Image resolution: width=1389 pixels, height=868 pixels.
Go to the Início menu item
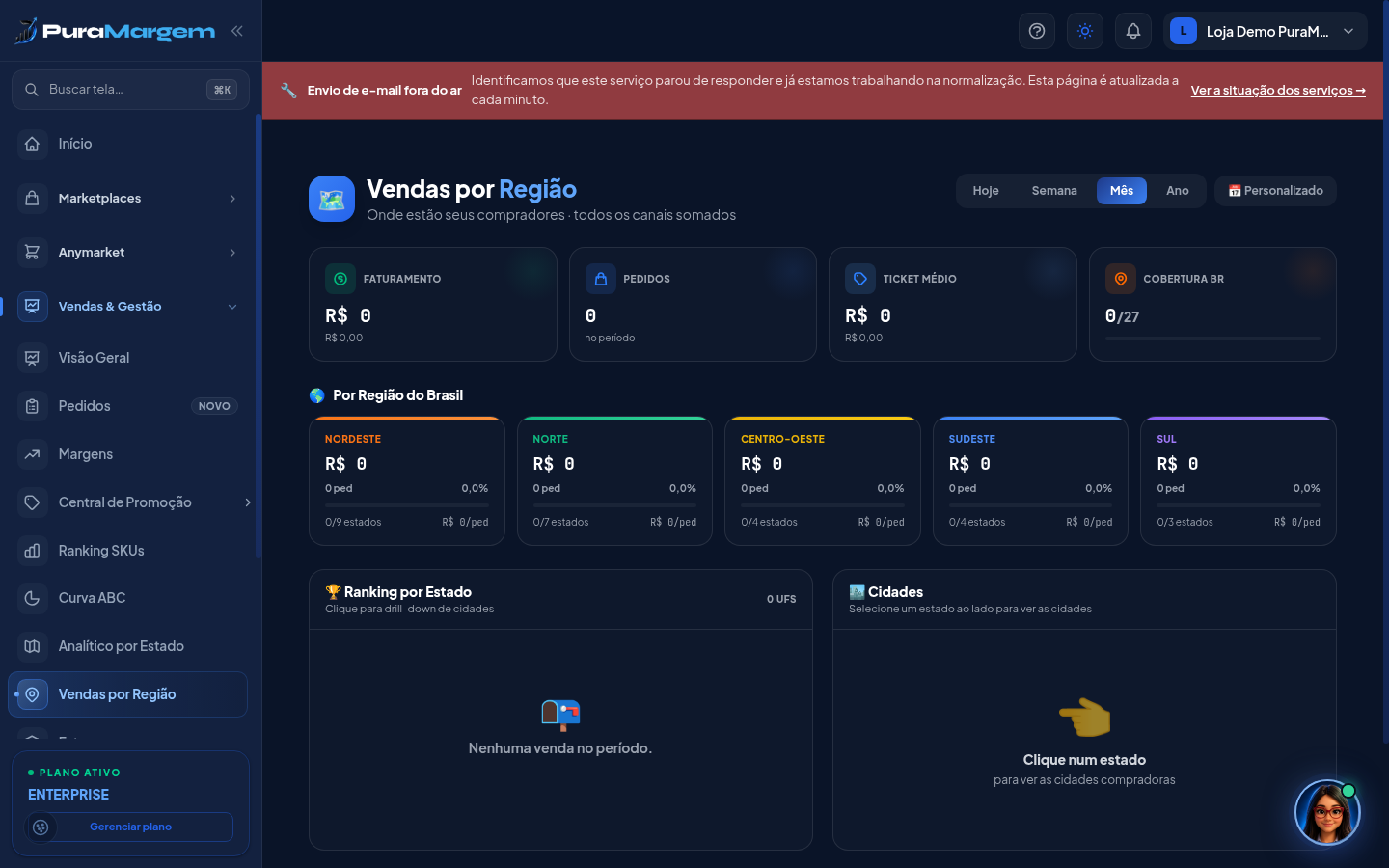pyautogui.click(x=127, y=144)
